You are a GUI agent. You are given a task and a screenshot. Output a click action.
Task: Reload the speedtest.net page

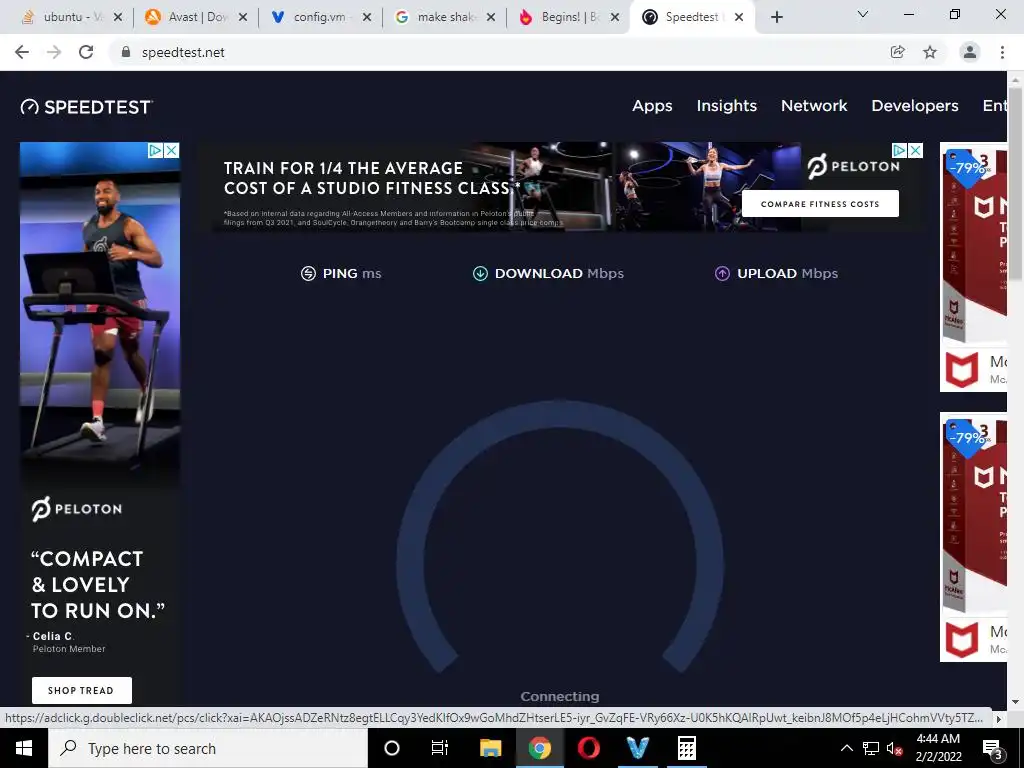[86, 52]
